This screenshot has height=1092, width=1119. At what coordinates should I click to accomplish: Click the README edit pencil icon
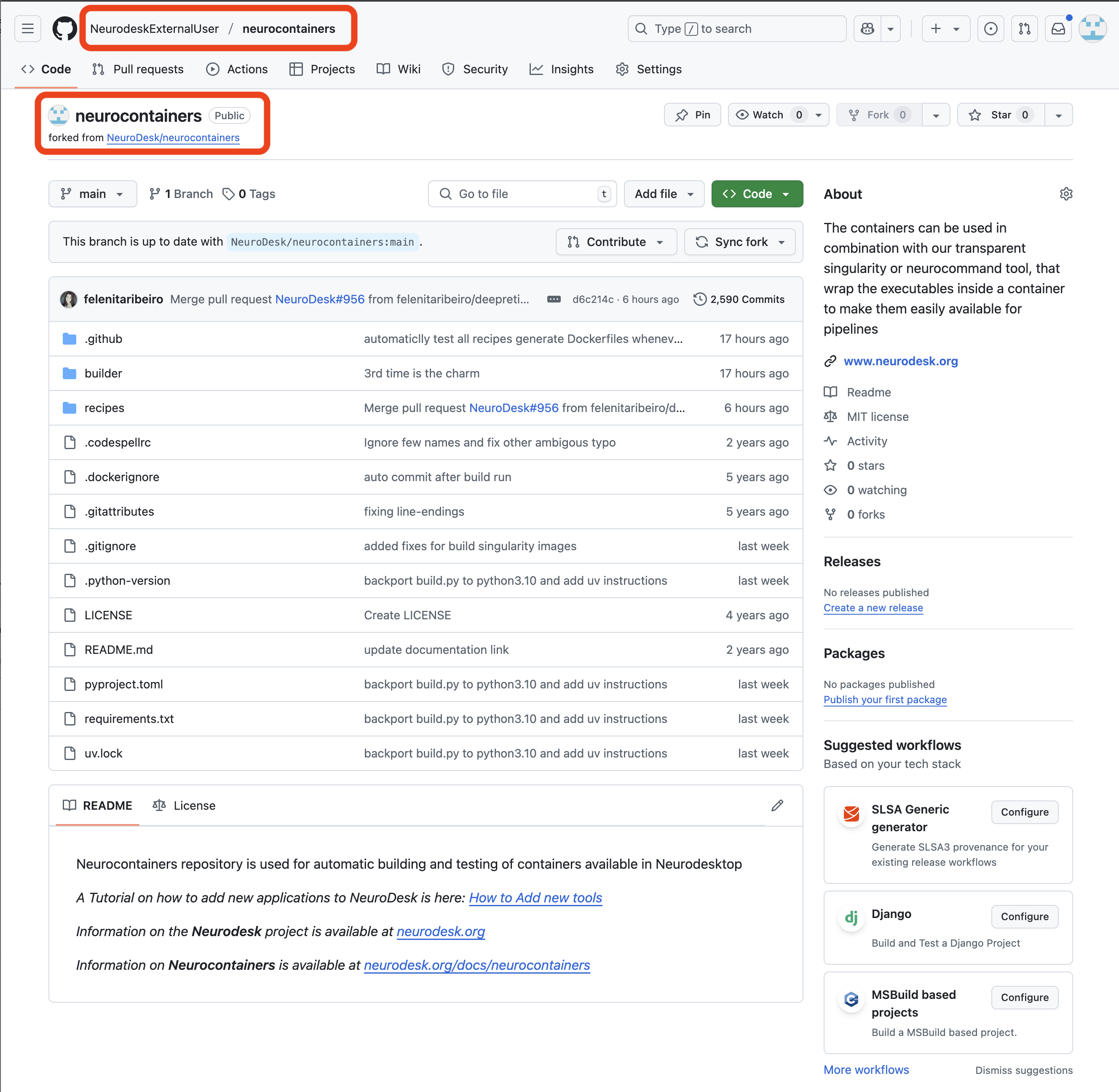point(777,805)
